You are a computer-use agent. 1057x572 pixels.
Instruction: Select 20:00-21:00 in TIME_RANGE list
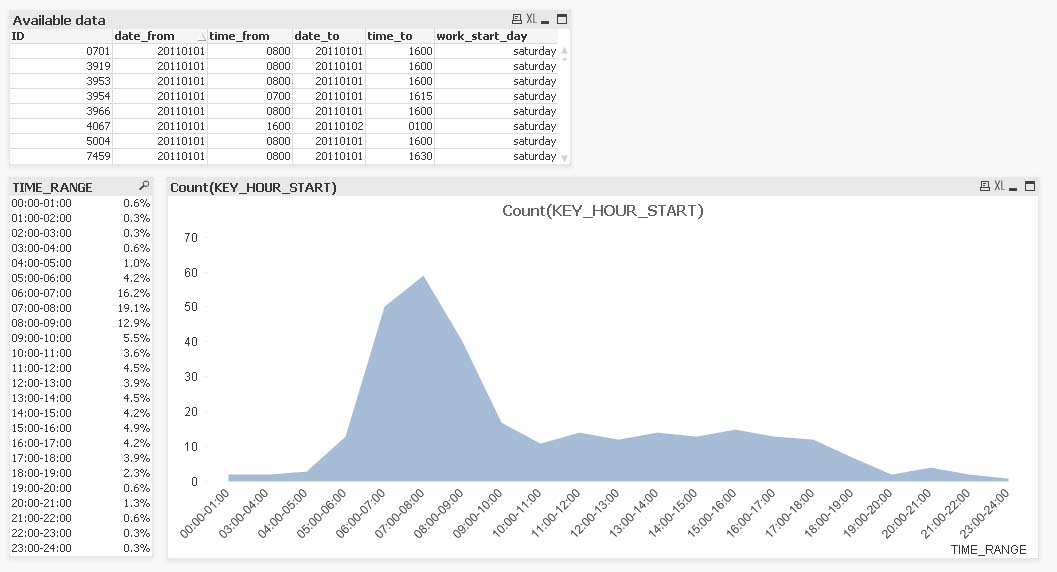pos(81,503)
